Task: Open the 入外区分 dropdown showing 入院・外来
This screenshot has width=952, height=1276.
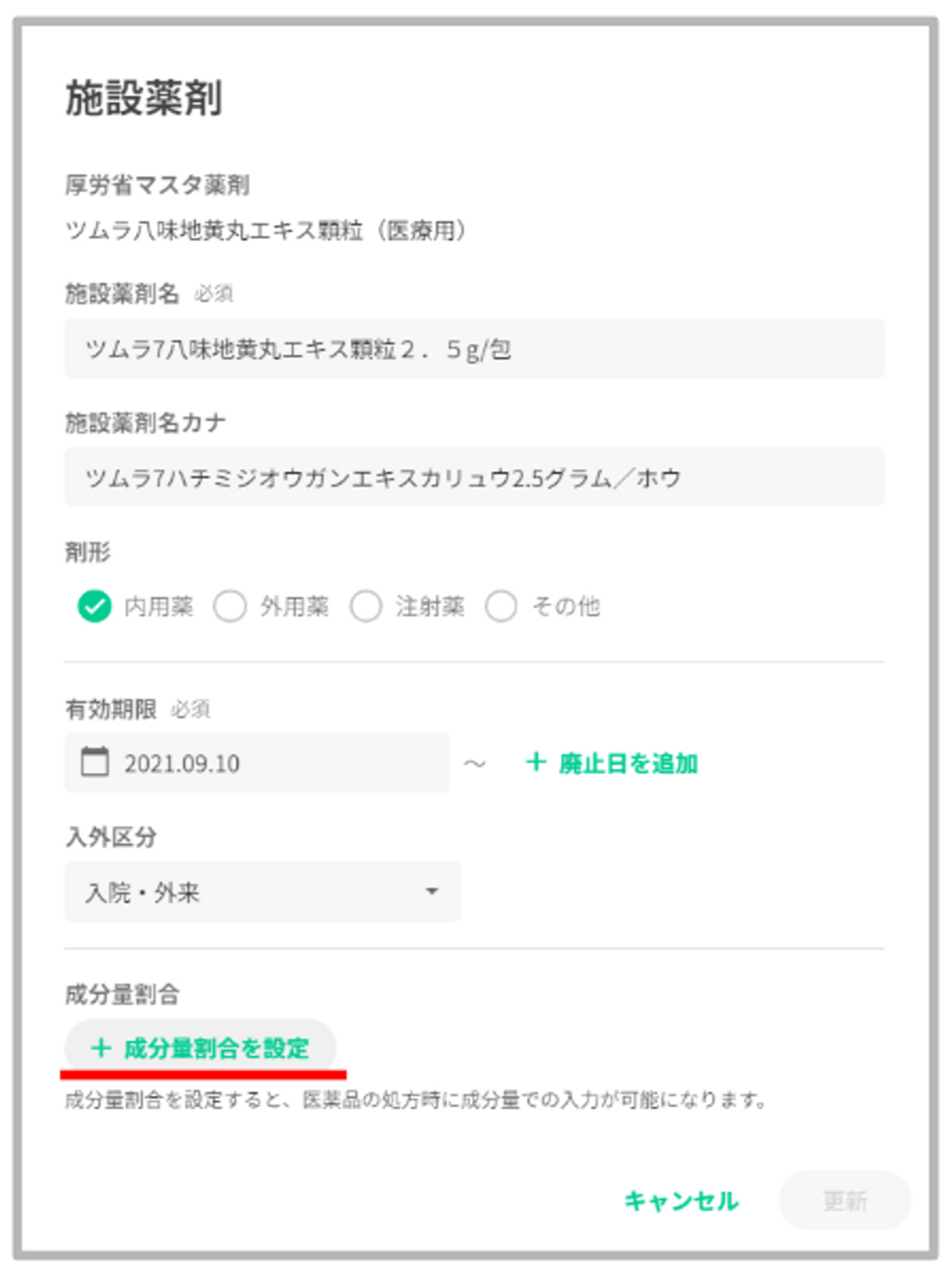Action: click(262, 892)
